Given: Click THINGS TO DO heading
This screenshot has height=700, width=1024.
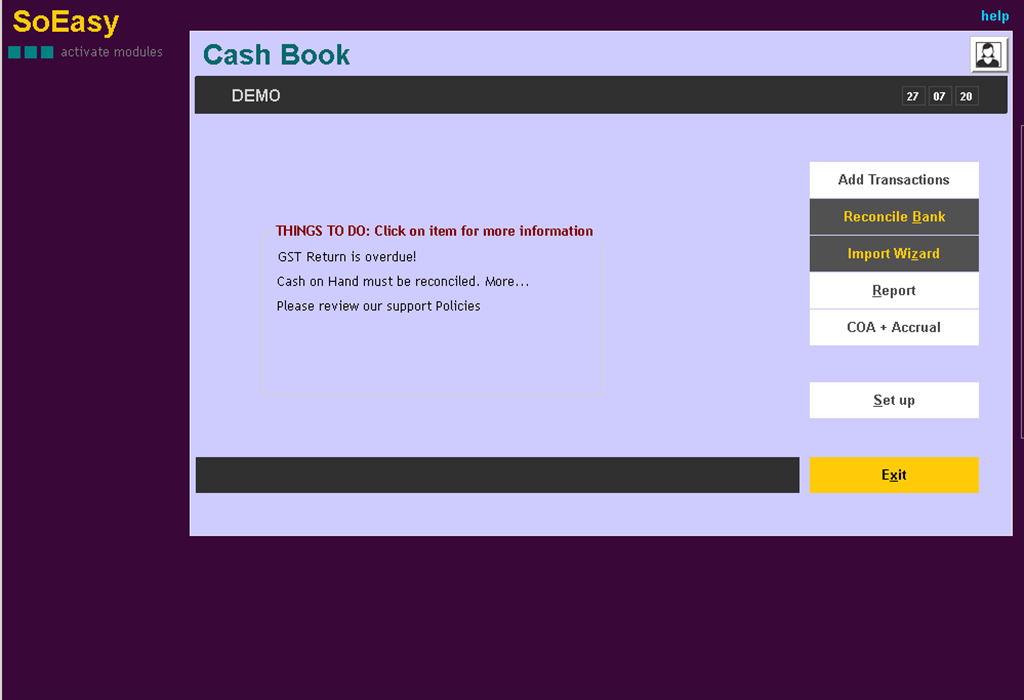Looking at the screenshot, I should pyautogui.click(x=434, y=231).
